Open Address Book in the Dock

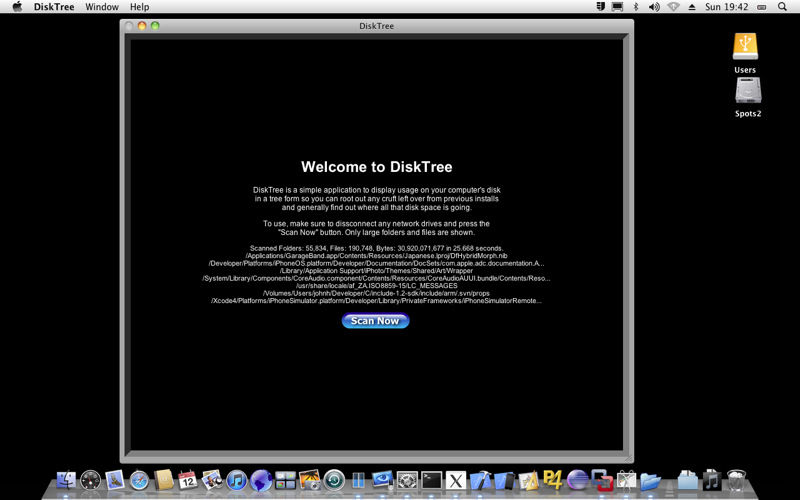(164, 480)
